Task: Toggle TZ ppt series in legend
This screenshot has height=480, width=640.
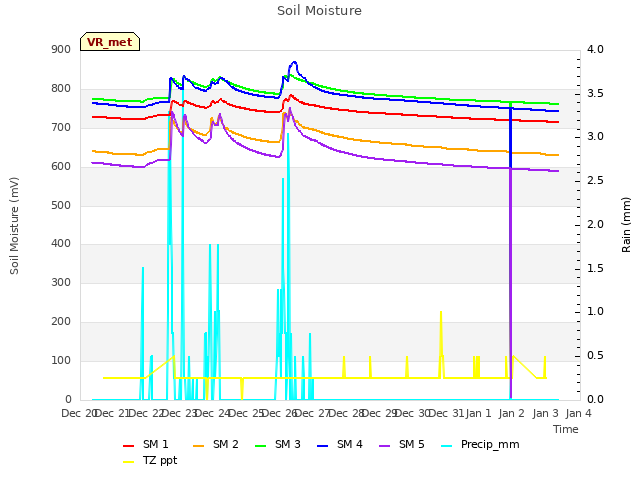Action: click(x=150, y=460)
